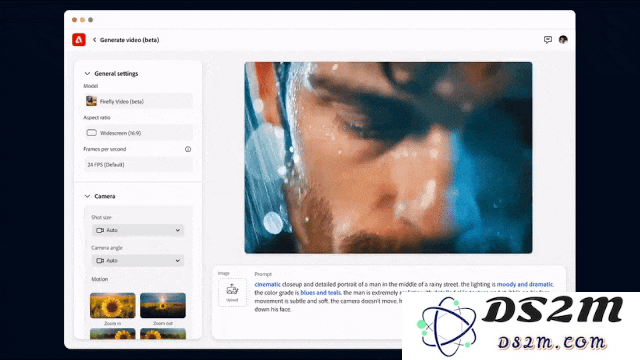Image resolution: width=640 pixels, height=360 pixels.
Task: Click the Adobe Firefly logo icon
Action: (79, 40)
